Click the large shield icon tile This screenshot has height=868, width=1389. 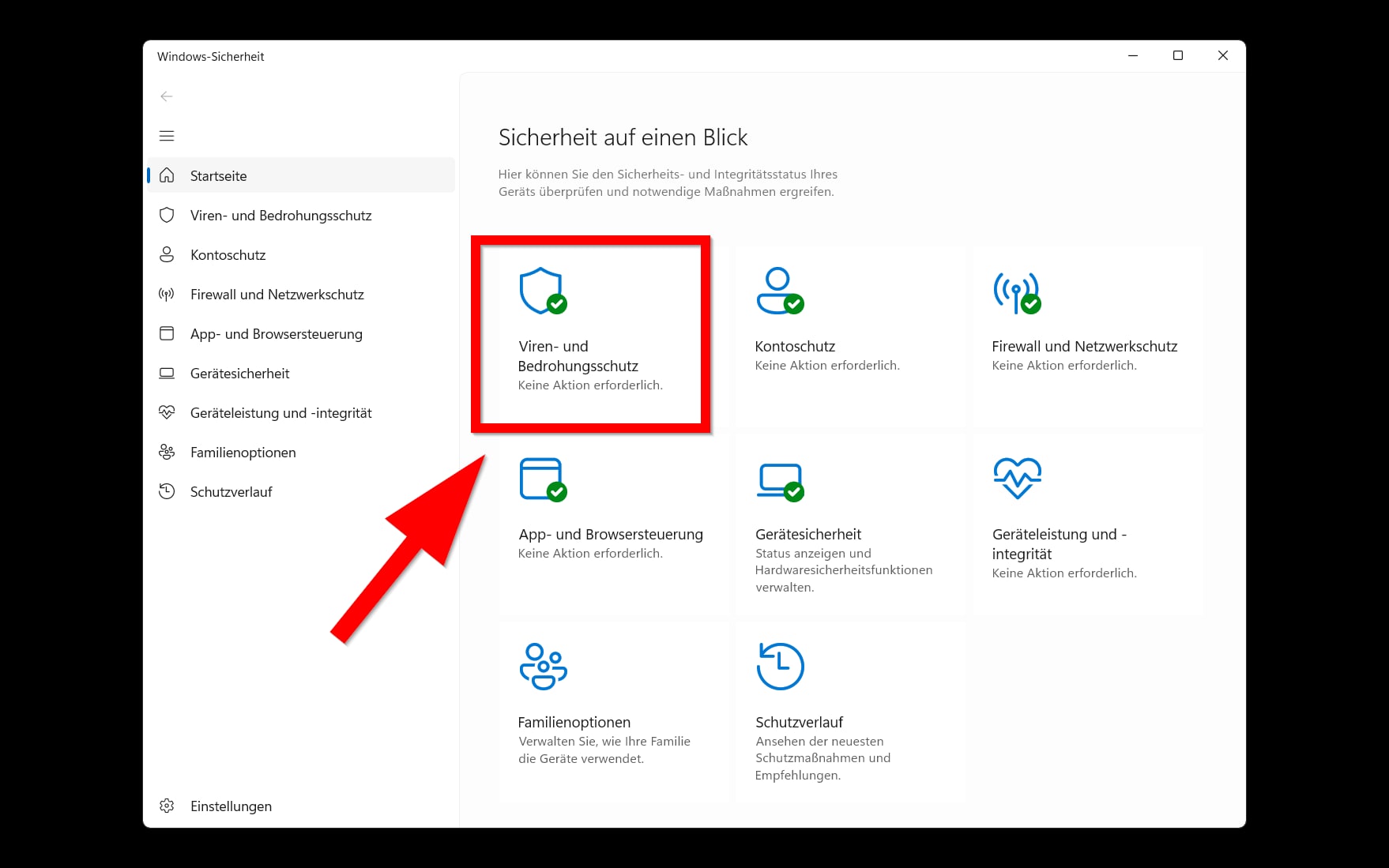tap(543, 291)
